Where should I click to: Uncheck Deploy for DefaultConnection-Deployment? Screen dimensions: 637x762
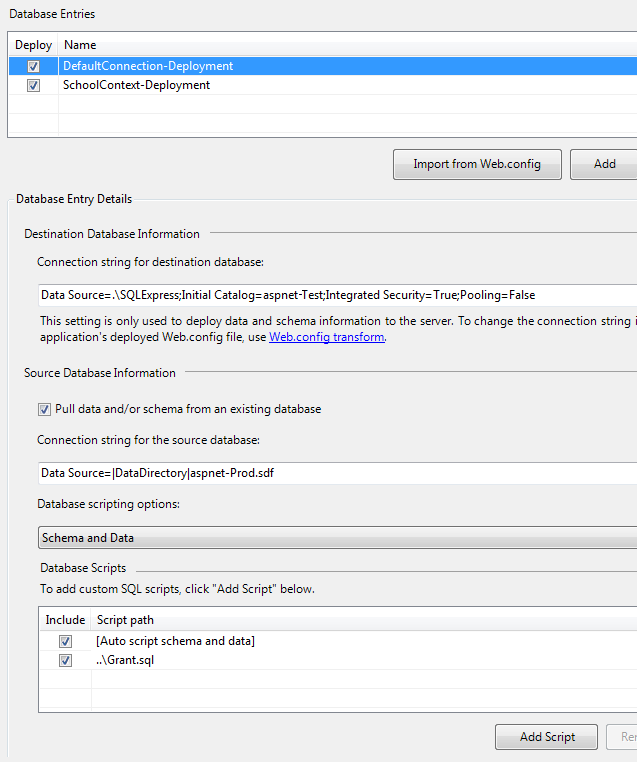click(x=34, y=66)
